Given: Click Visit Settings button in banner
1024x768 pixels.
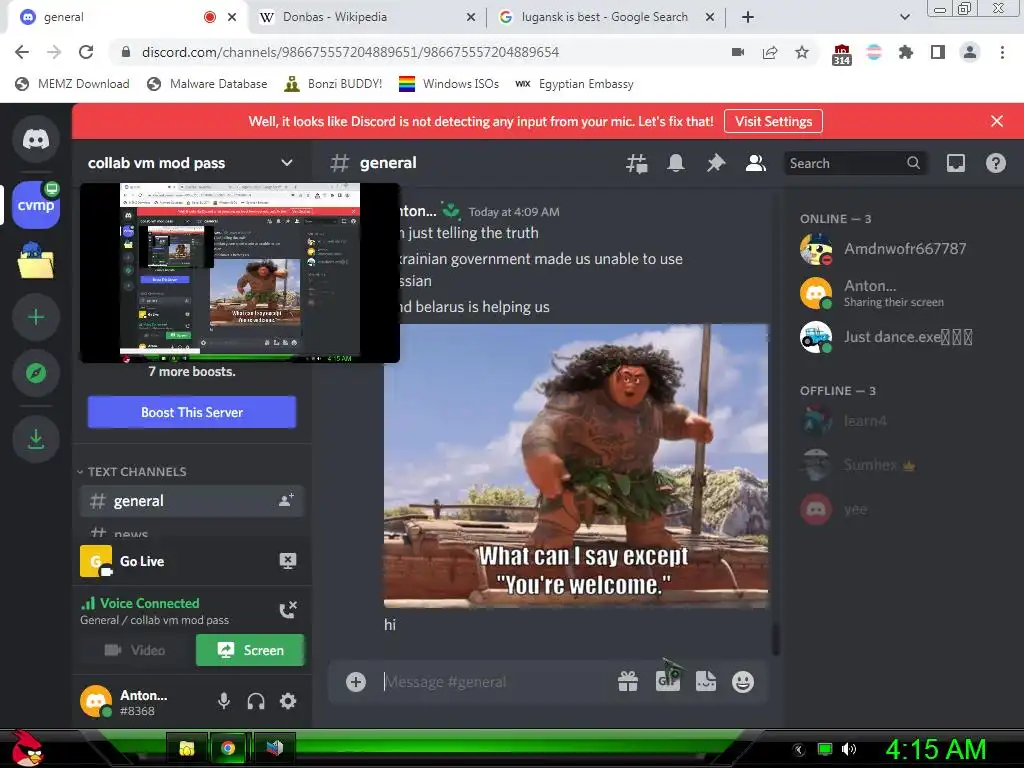Looking at the screenshot, I should click(x=773, y=121).
